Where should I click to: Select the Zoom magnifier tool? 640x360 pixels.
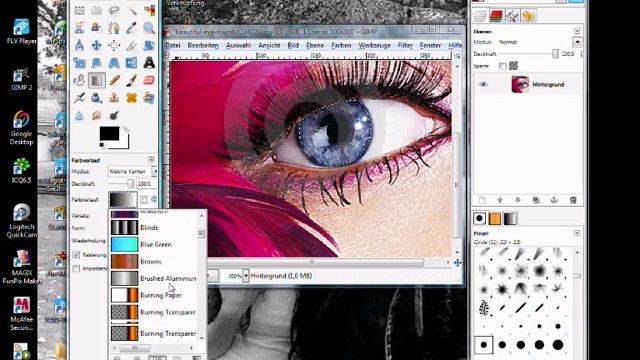click(x=149, y=28)
